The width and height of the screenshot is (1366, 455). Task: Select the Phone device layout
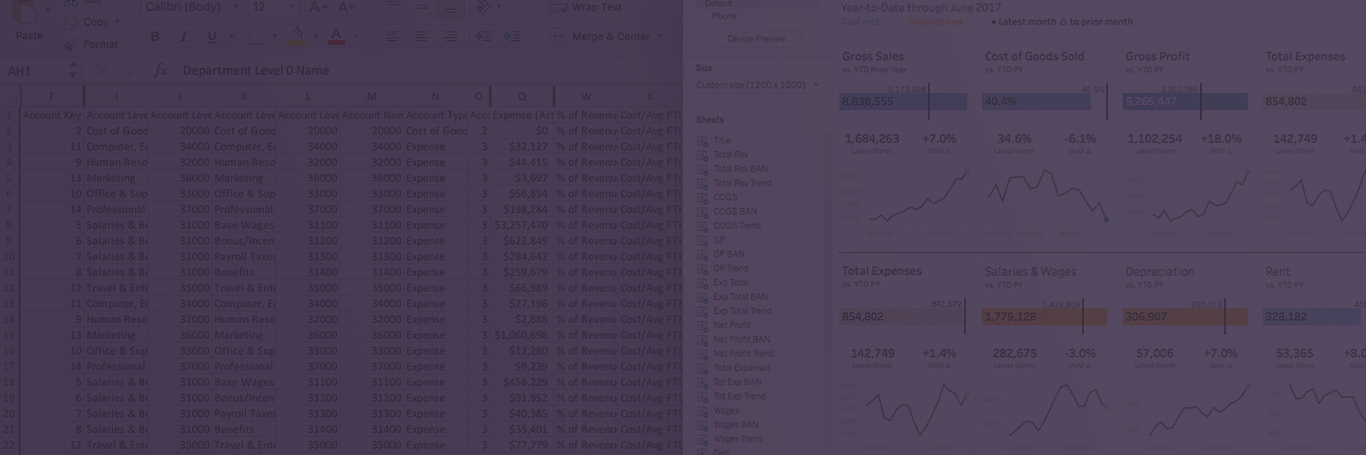tap(724, 16)
